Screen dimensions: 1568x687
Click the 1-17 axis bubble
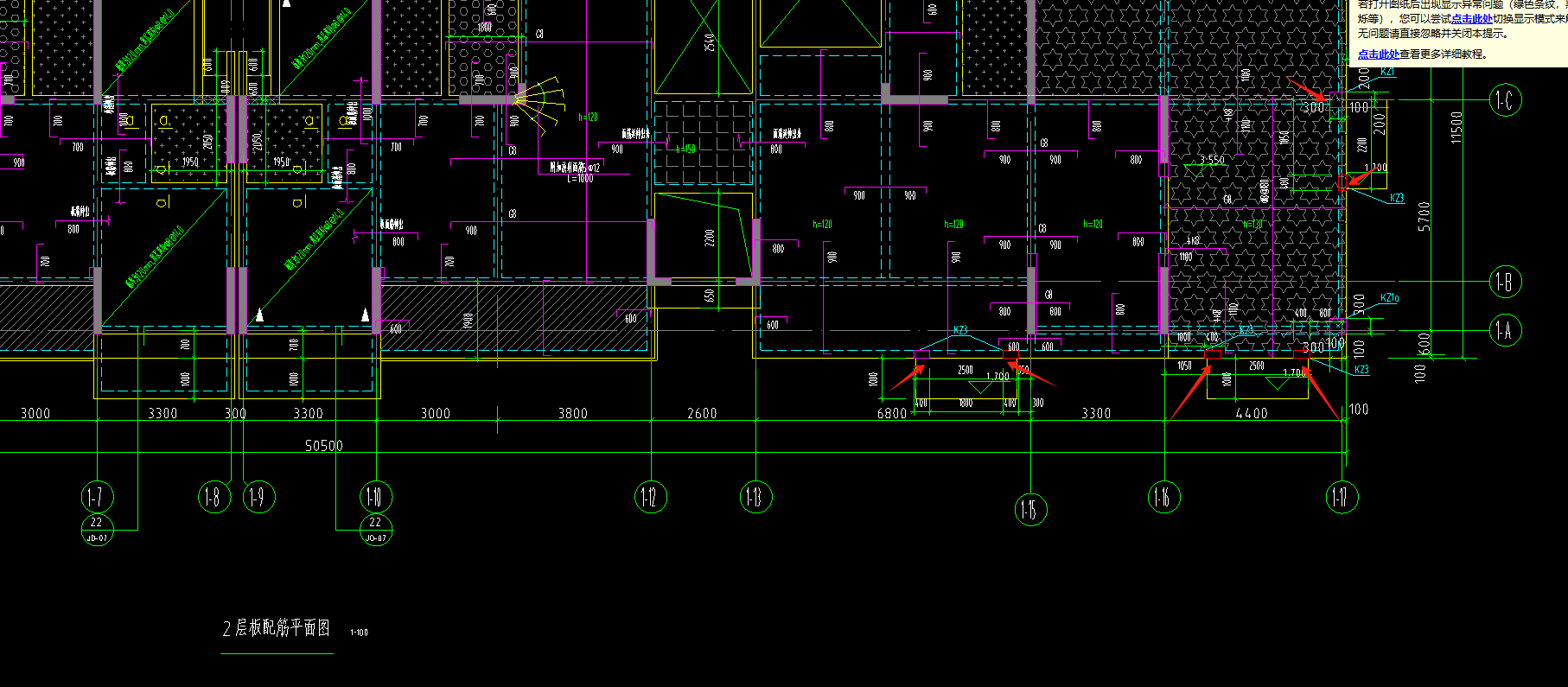pyautogui.click(x=1342, y=497)
